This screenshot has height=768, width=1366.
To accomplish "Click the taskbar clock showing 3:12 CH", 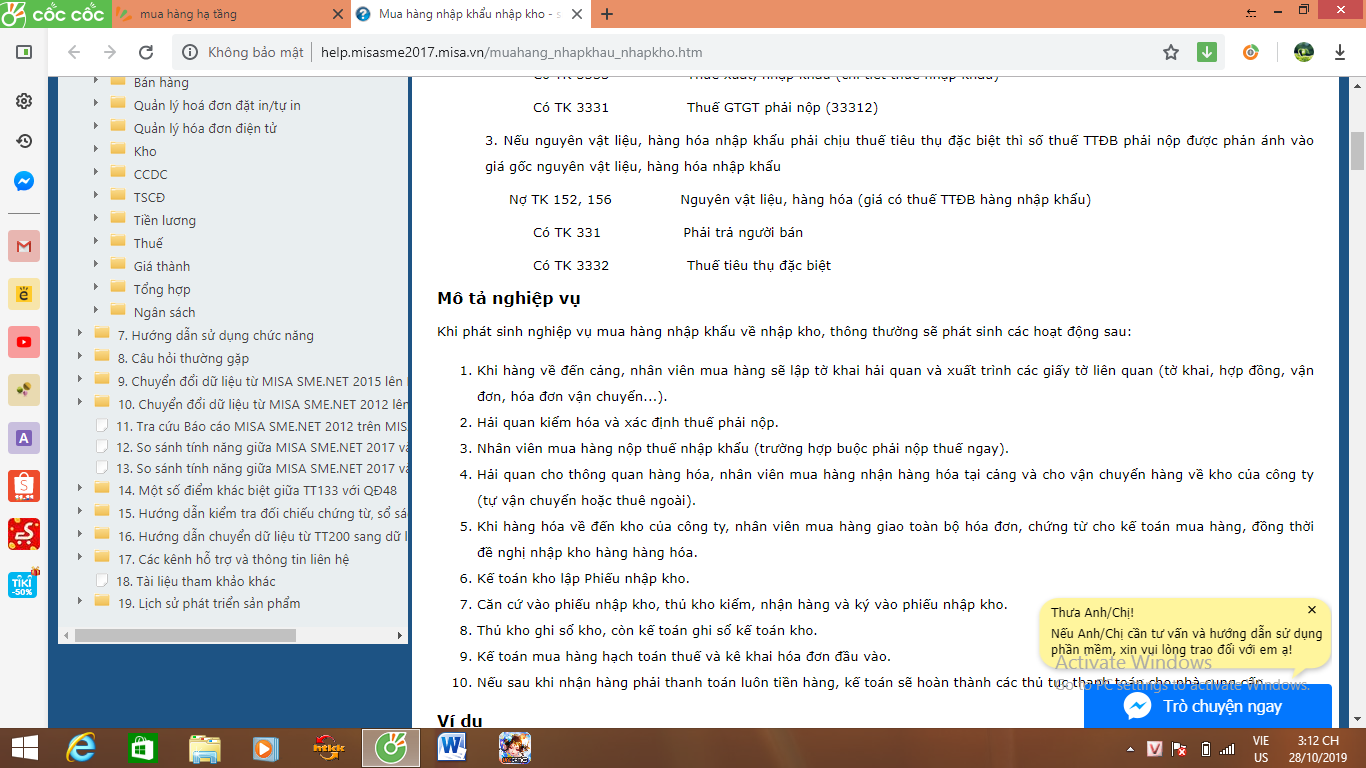I will point(1316,748).
